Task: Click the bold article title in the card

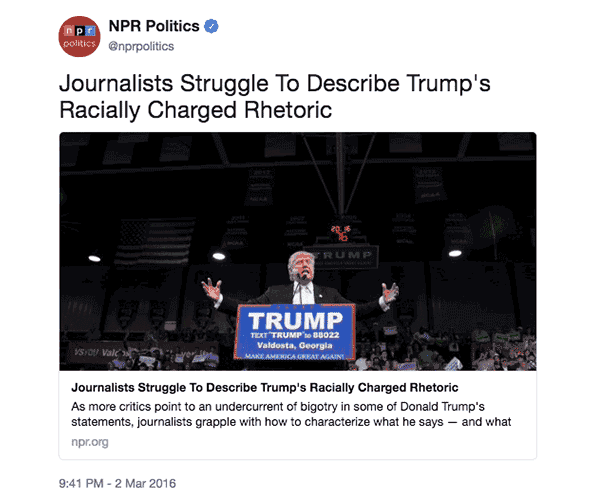Action: (x=264, y=388)
